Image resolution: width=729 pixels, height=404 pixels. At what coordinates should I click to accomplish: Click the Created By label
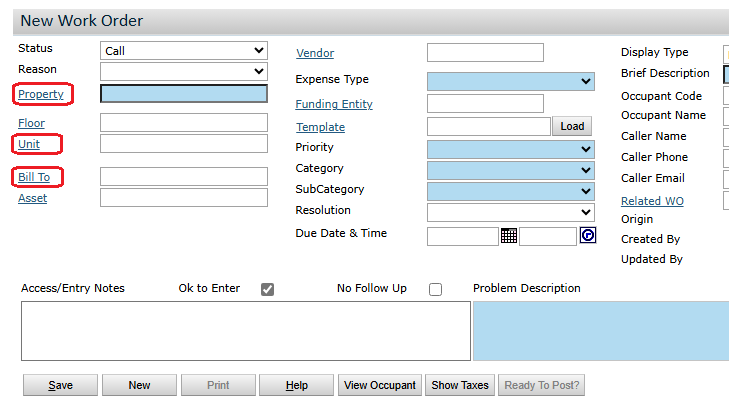[x=650, y=239]
